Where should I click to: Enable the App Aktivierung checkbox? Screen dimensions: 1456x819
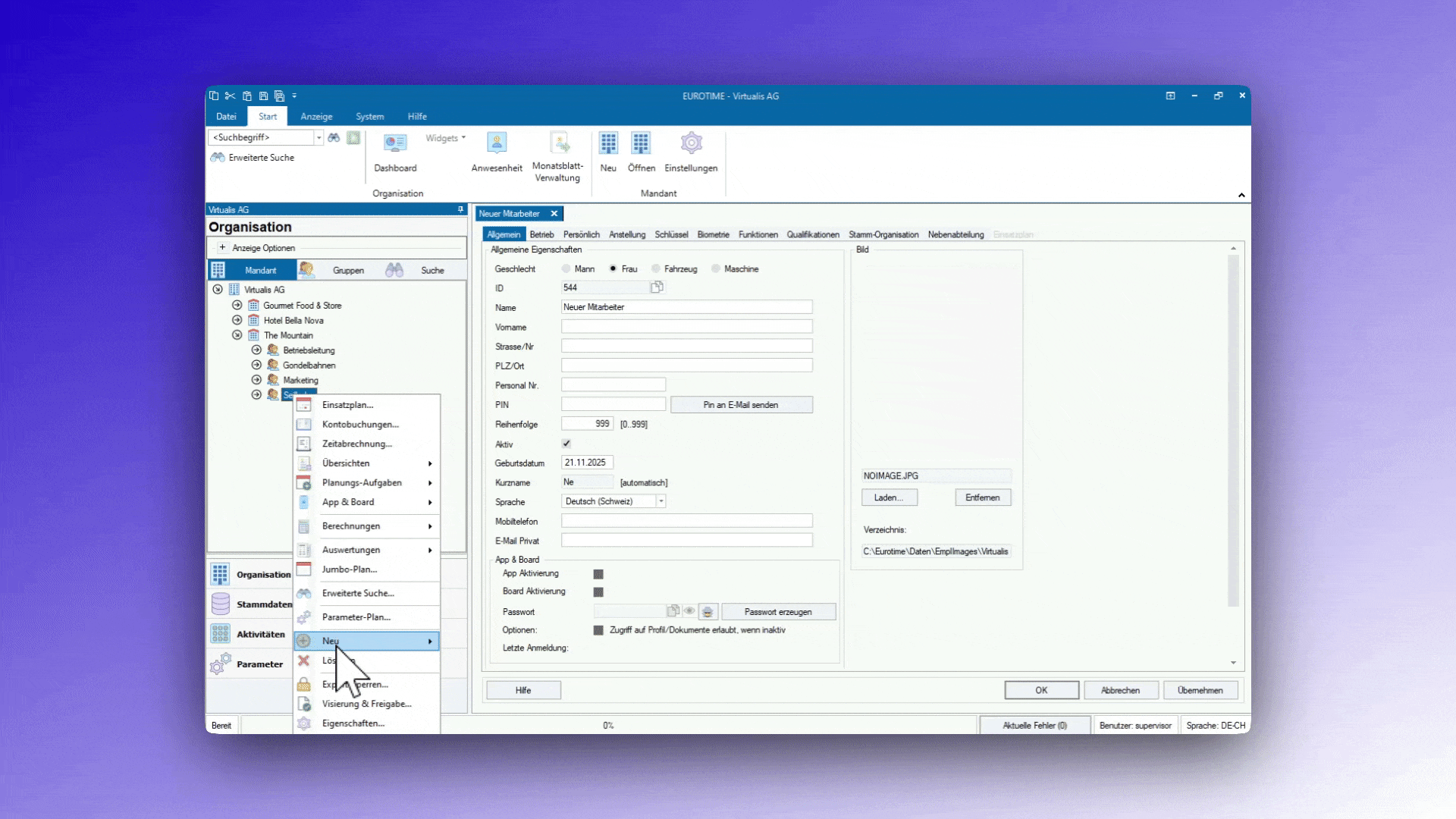(598, 574)
